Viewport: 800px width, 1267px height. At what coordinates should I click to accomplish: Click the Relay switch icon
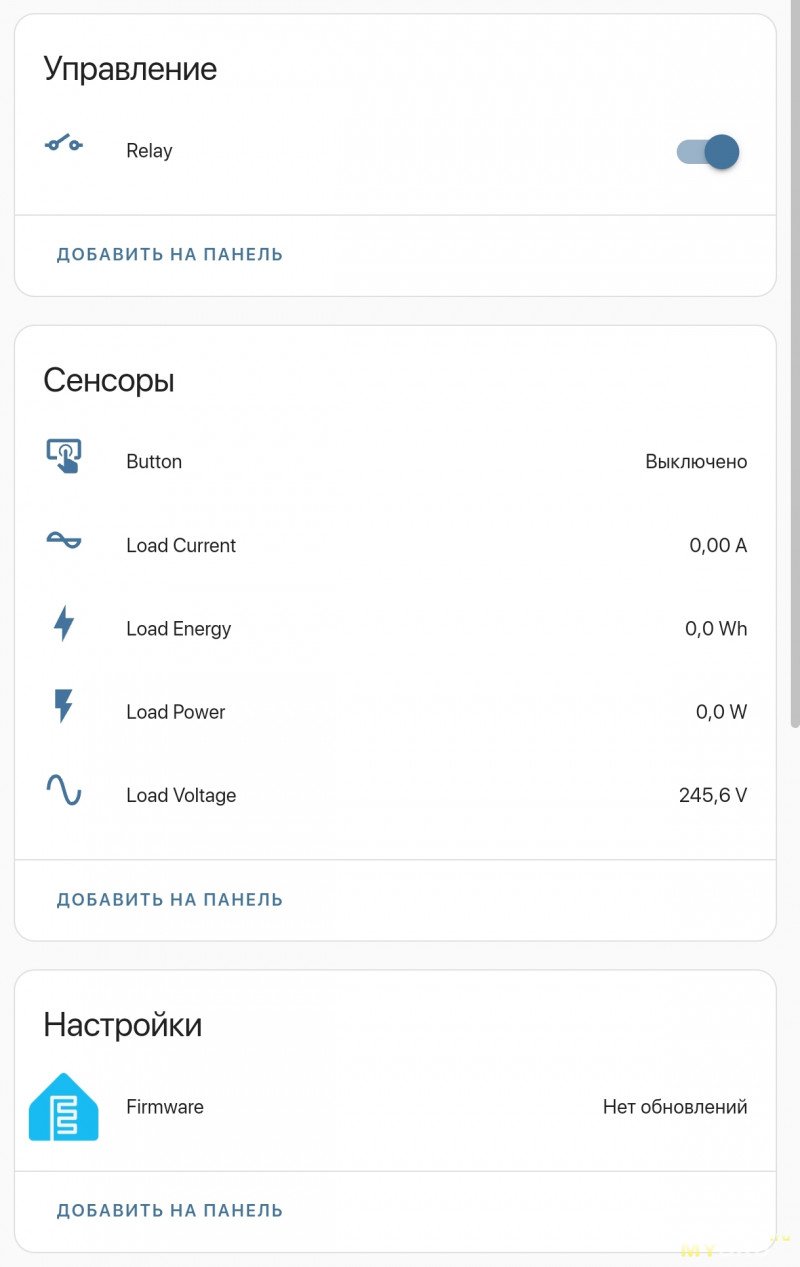(x=64, y=145)
